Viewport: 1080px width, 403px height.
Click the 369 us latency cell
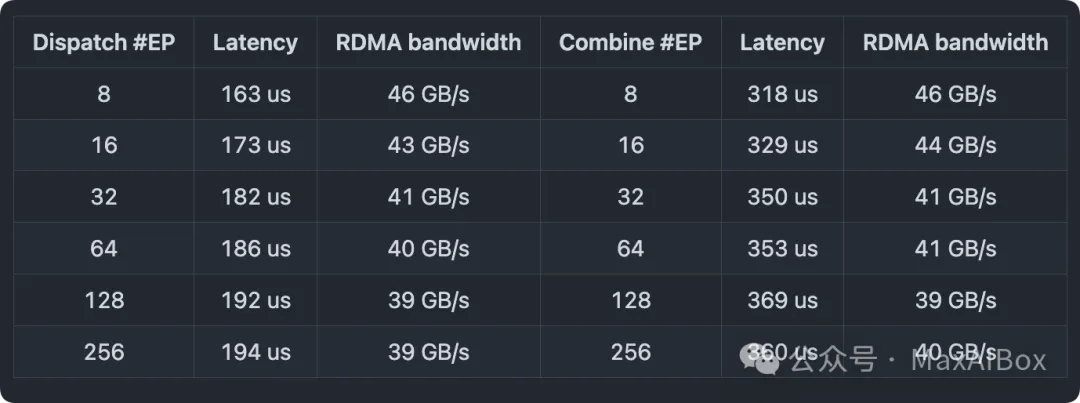(782, 300)
